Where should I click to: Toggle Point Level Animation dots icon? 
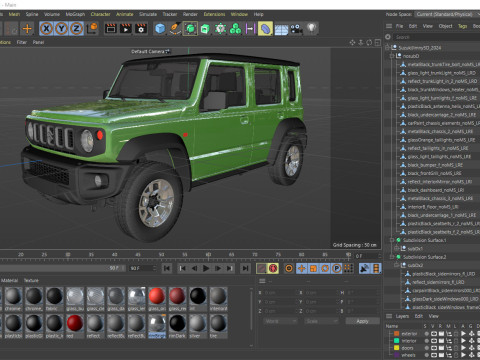pyautogui.click(x=348, y=268)
